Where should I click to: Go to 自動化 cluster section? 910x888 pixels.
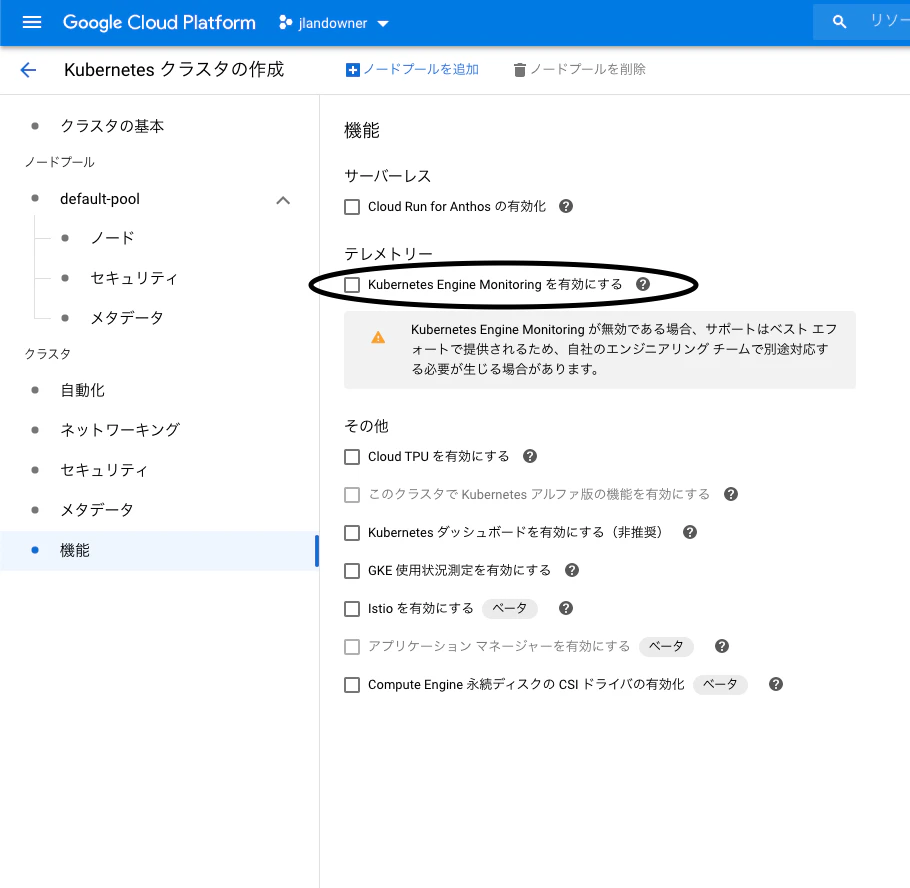pos(82,390)
